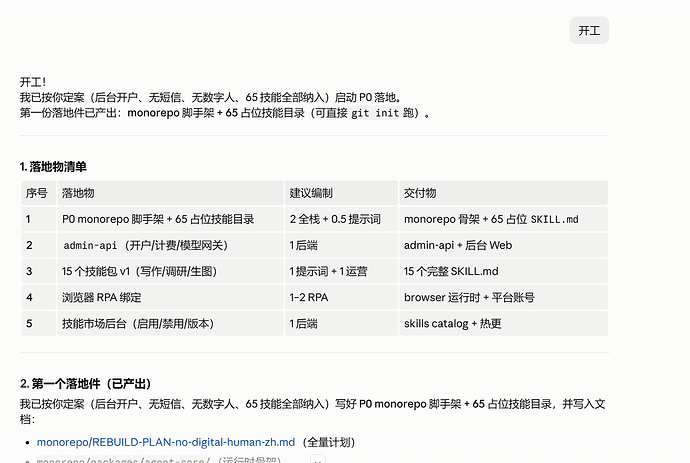690x463 pixels.
Task: Click the text 开工! in the reply
Action: click(x=33, y=82)
